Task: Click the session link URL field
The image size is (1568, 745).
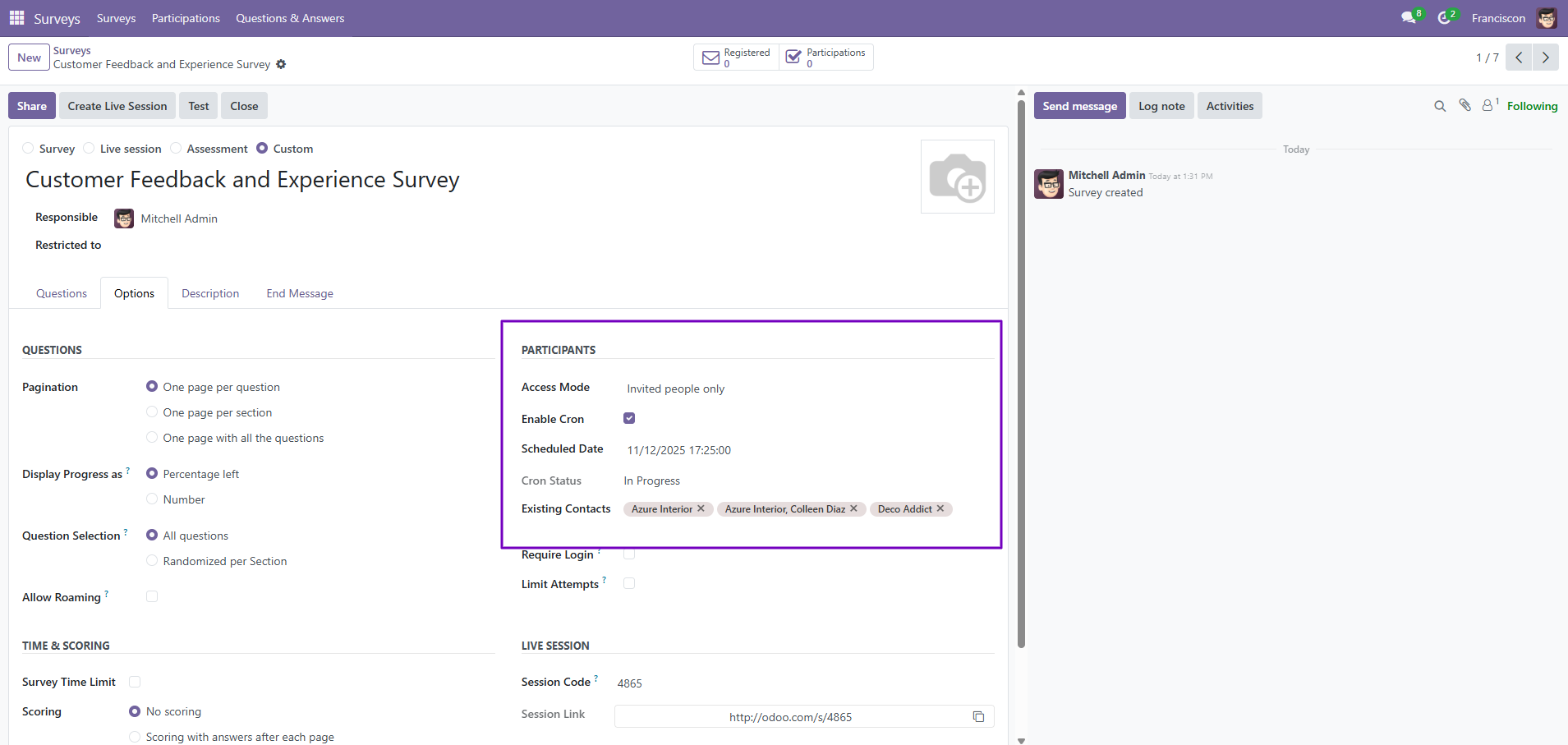Action: click(790, 717)
